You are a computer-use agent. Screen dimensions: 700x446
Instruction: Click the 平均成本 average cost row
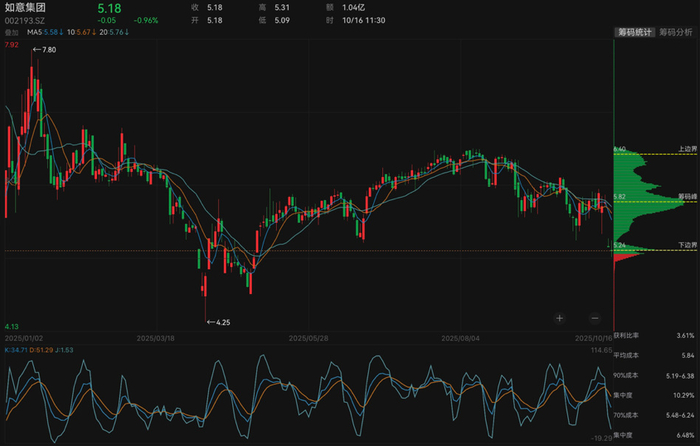click(x=655, y=355)
